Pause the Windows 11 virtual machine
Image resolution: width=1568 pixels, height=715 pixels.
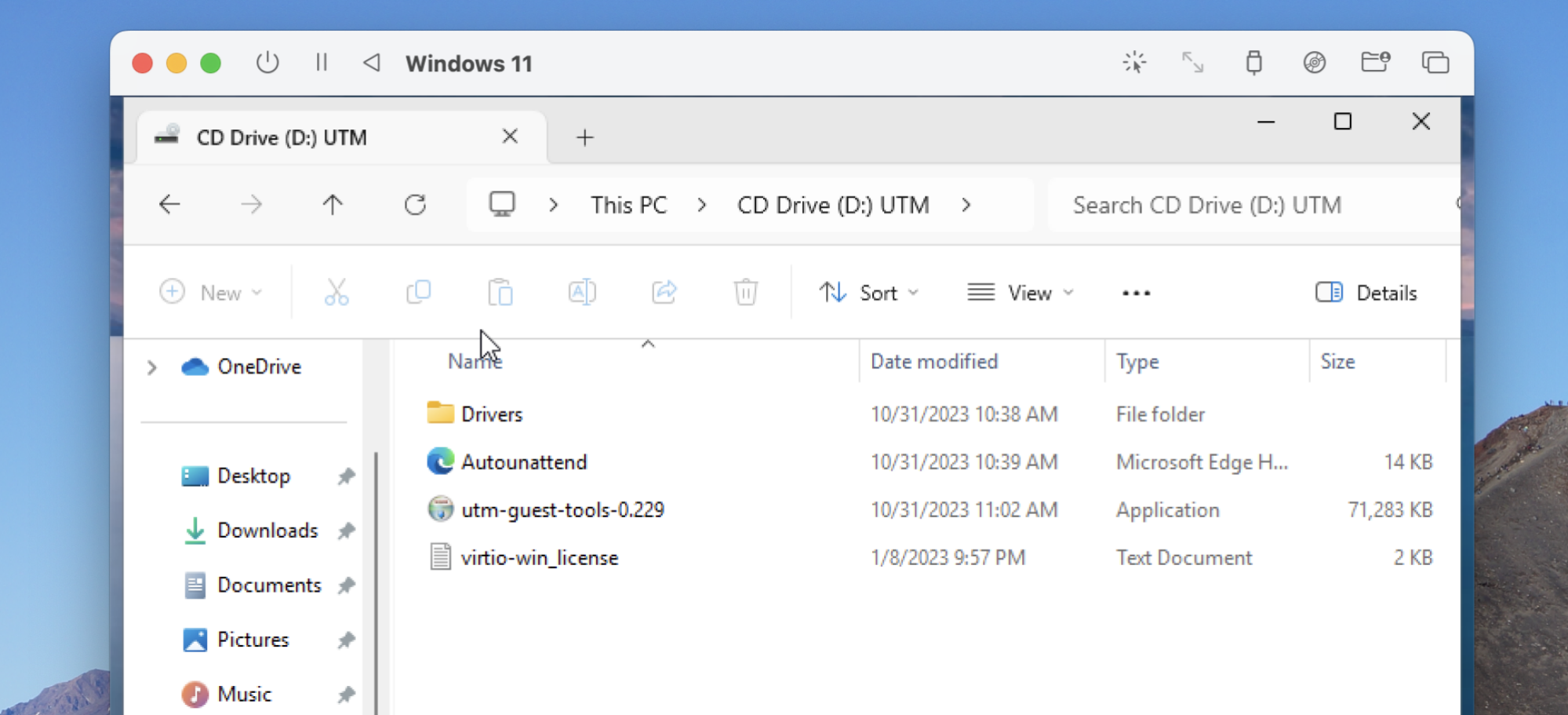pos(321,63)
